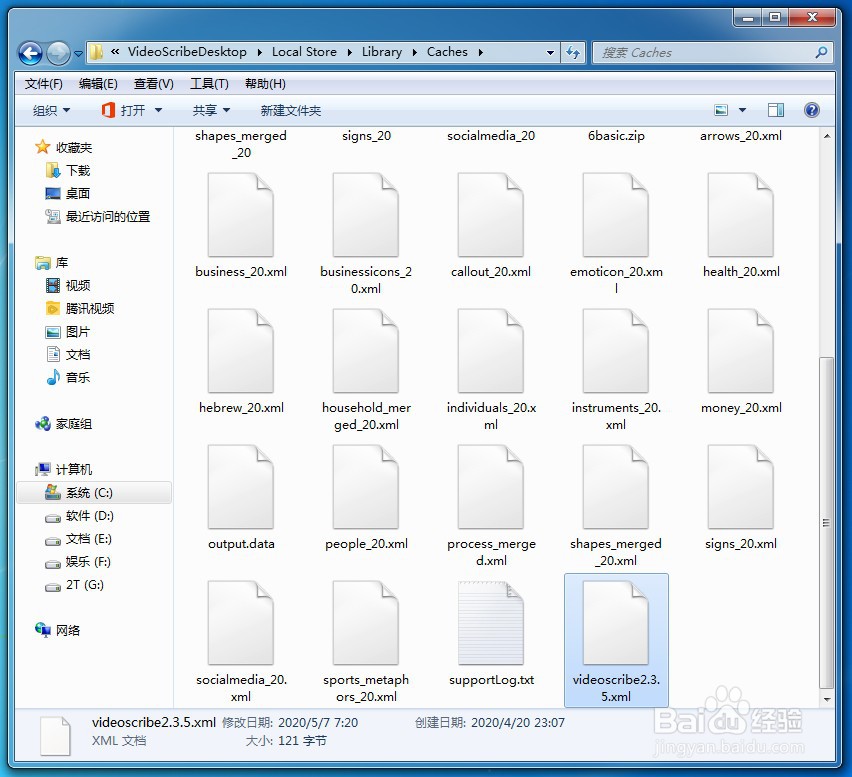Click the blue help question icon
852x777 pixels.
pyautogui.click(x=811, y=110)
